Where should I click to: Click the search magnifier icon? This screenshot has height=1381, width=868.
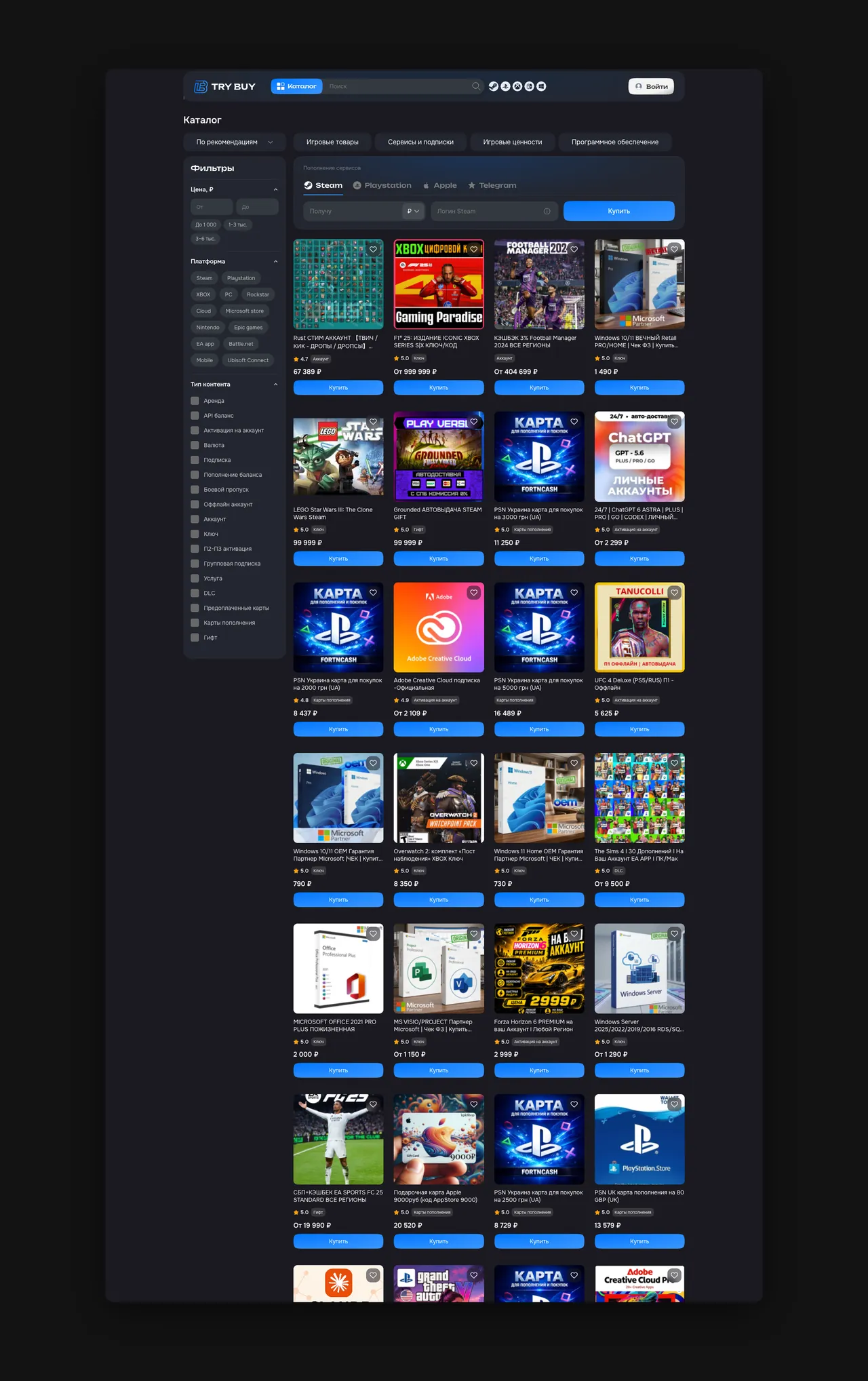[476, 86]
